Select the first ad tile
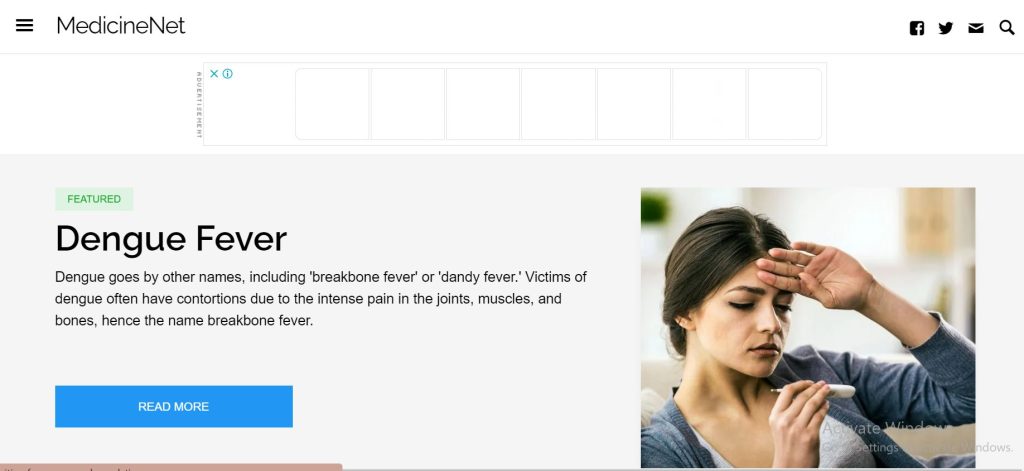This screenshot has height=471, width=1024. pyautogui.click(x=332, y=104)
